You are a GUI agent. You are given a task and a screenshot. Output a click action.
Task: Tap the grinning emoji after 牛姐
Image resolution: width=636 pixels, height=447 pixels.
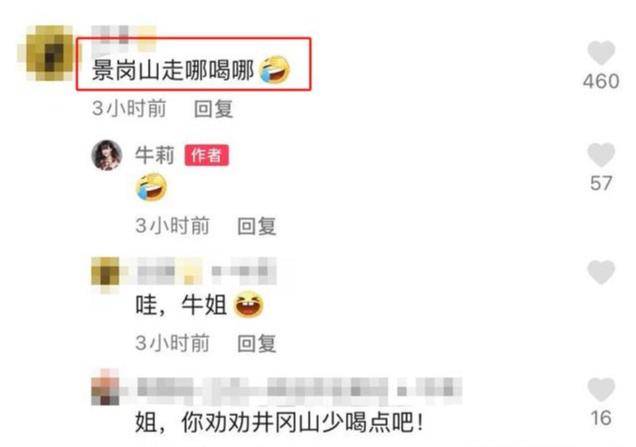[249, 305]
